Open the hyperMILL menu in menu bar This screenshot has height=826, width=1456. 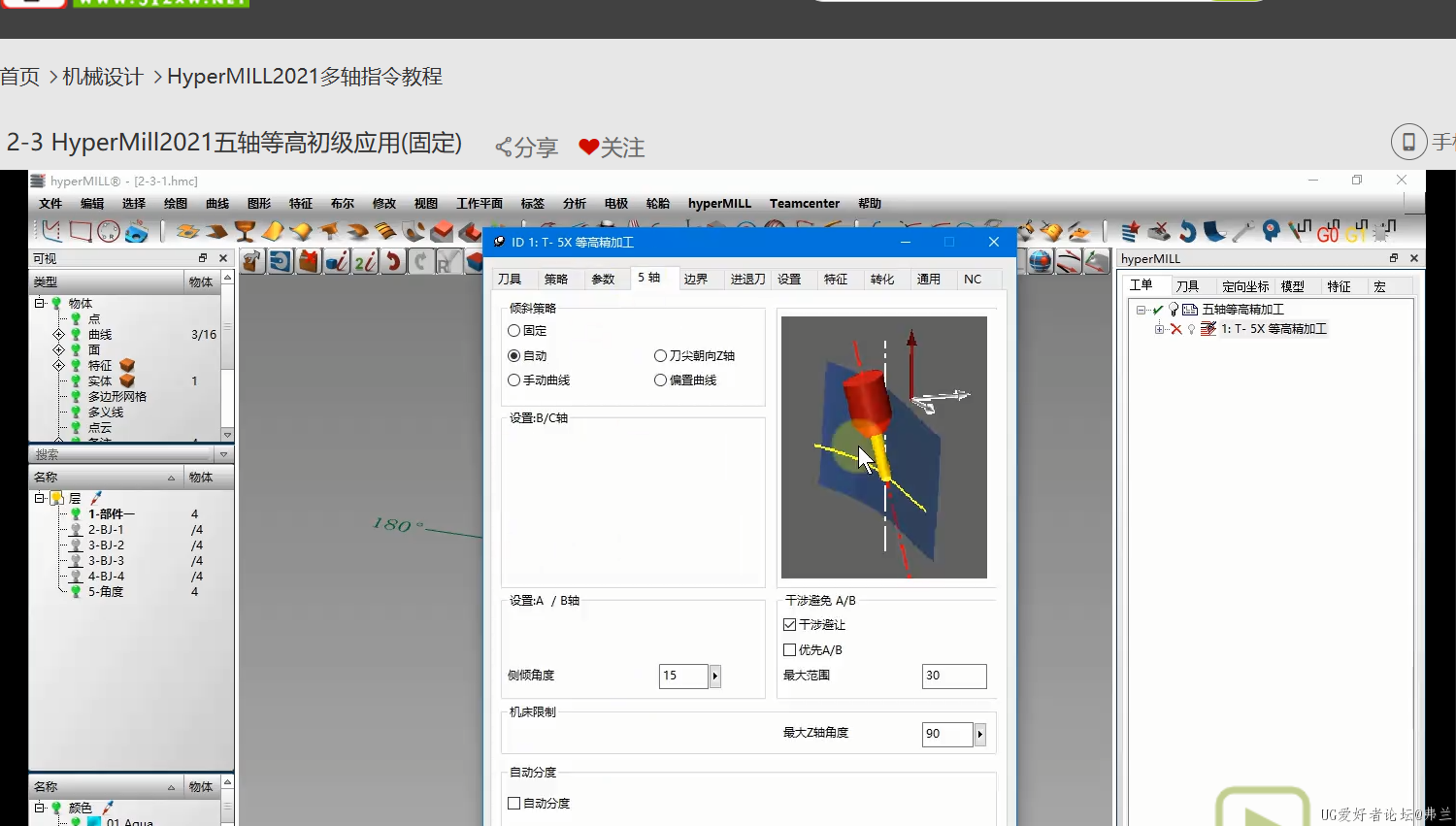click(719, 204)
